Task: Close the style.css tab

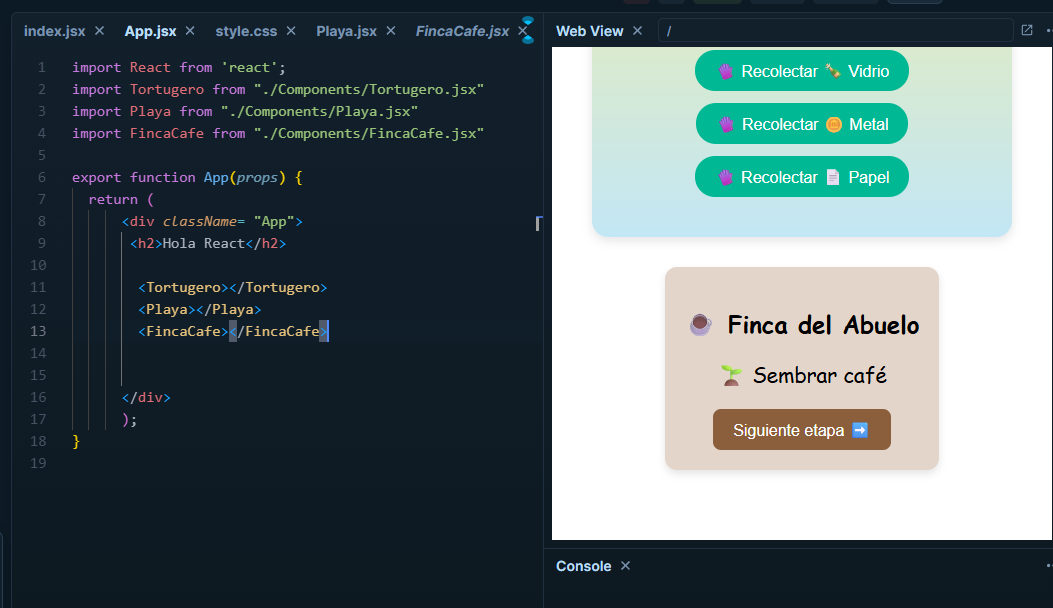Action: click(x=291, y=31)
